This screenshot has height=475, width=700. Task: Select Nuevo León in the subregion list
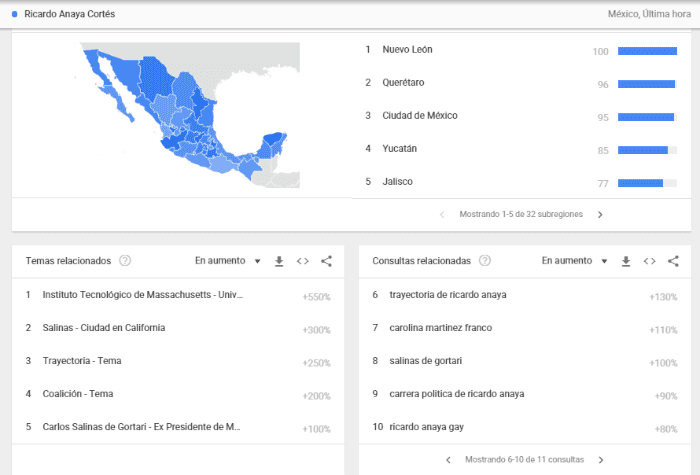(408, 50)
